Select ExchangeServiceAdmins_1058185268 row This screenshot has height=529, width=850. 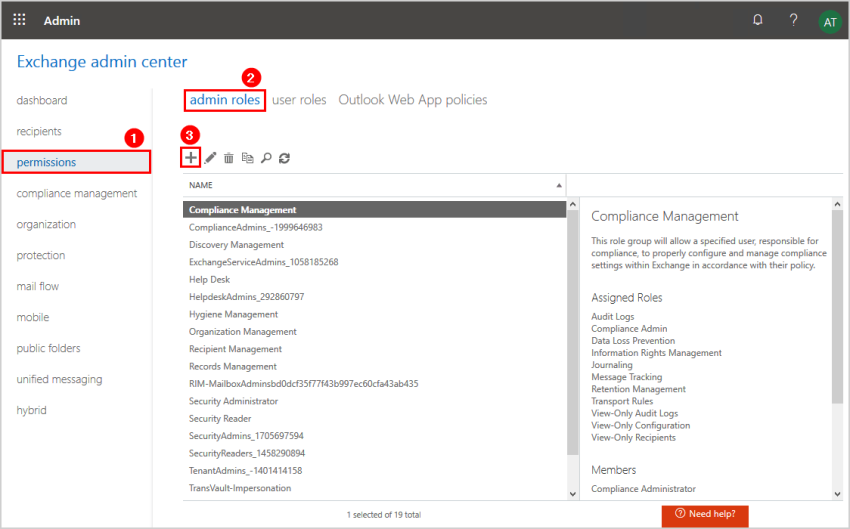[374, 262]
